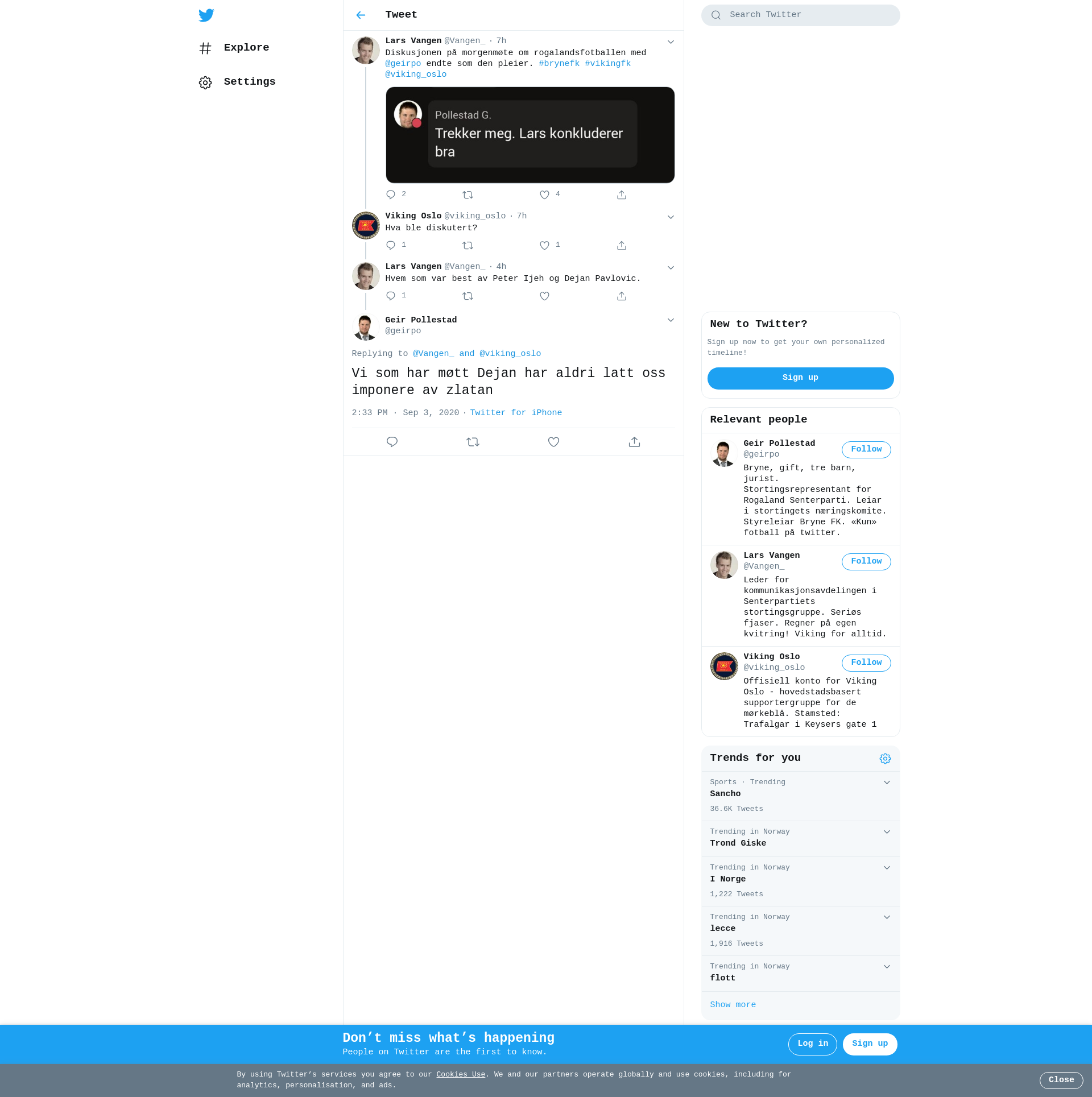Screen dimensions: 1092x1097
Task: Expand options on Geir Pollestad's tweet
Action: point(671,320)
